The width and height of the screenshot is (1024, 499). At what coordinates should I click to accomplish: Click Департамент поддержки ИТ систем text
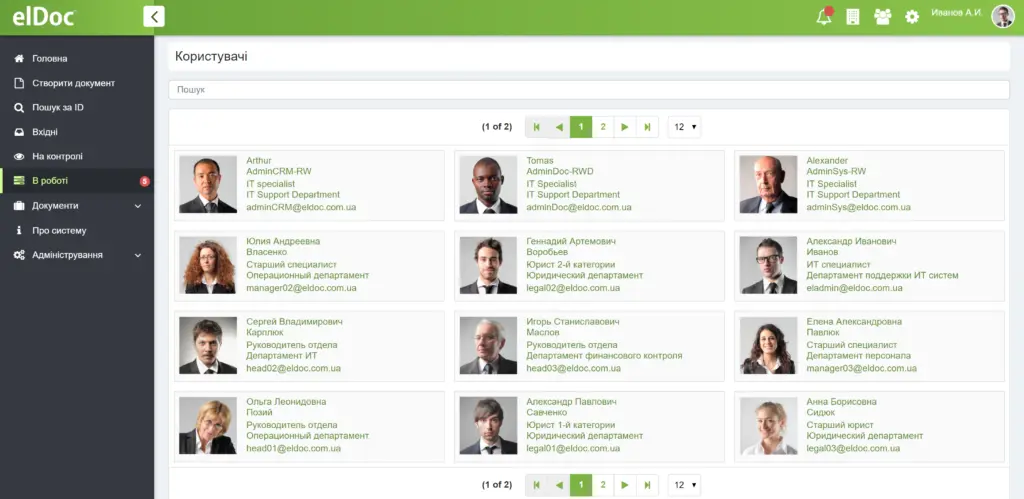882,276
